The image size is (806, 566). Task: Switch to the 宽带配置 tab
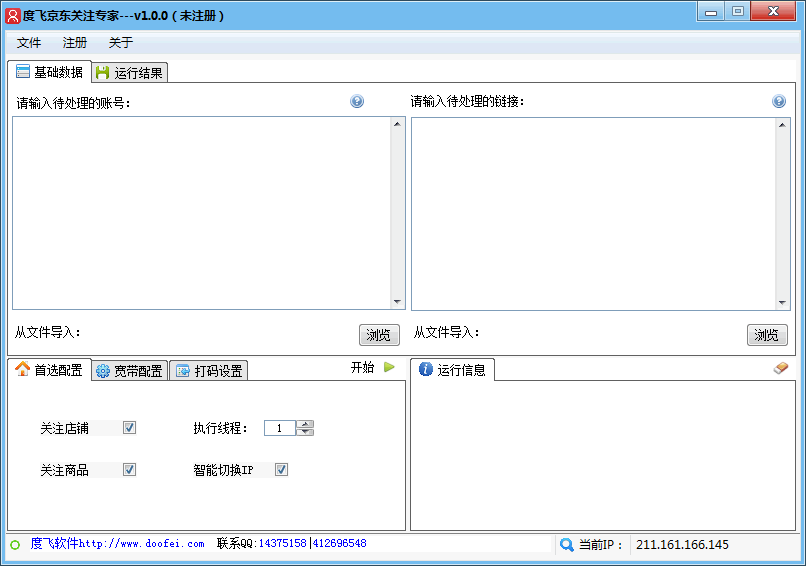click(129, 371)
